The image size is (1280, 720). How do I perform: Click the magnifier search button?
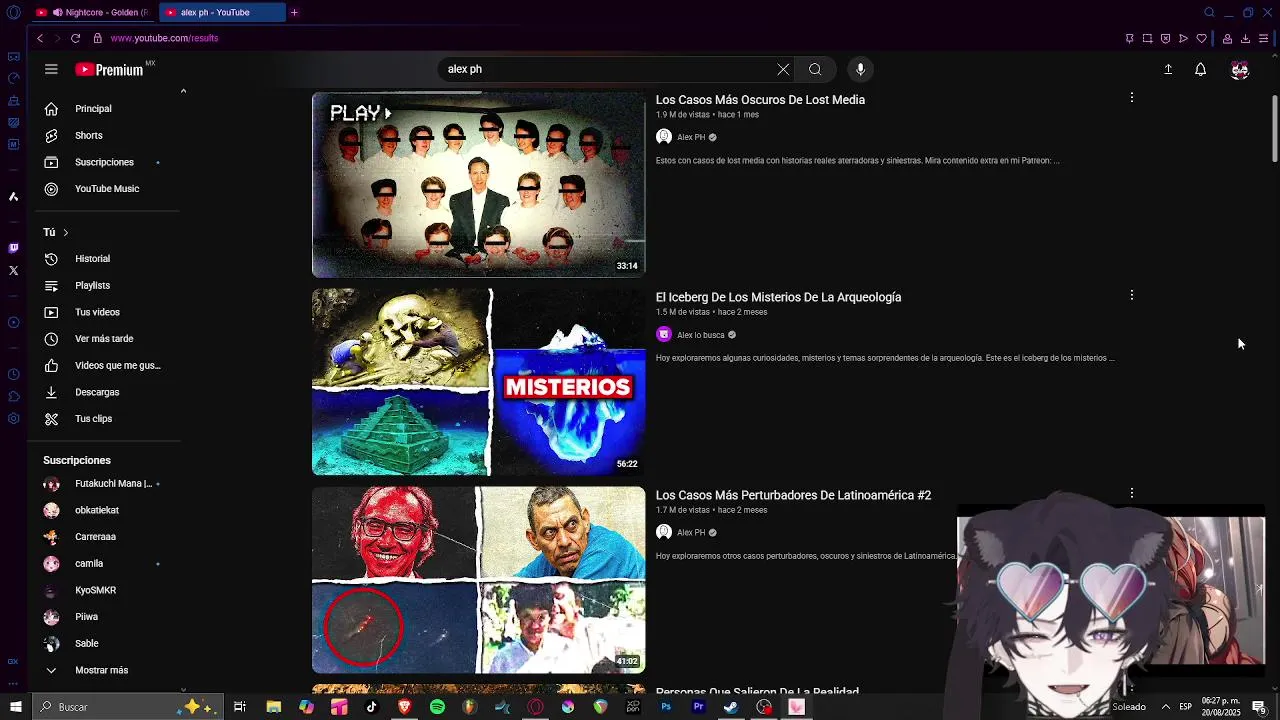815,69
